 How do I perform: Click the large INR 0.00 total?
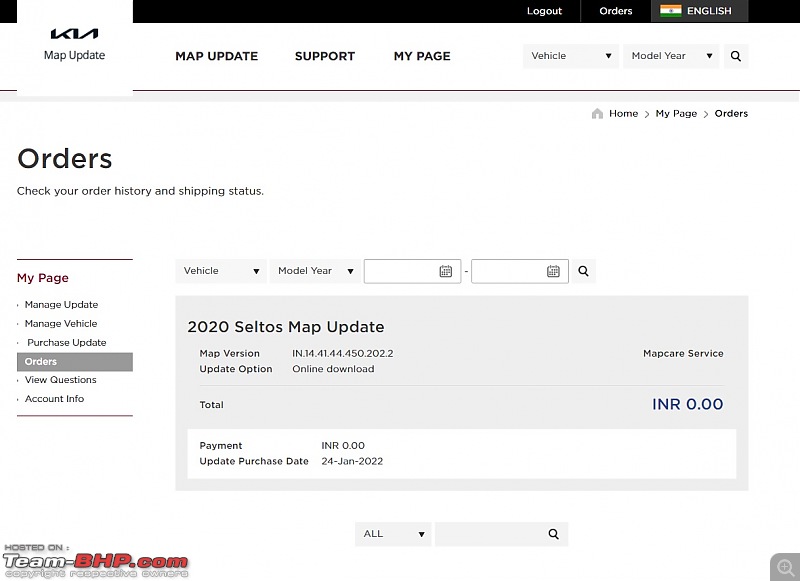688,404
